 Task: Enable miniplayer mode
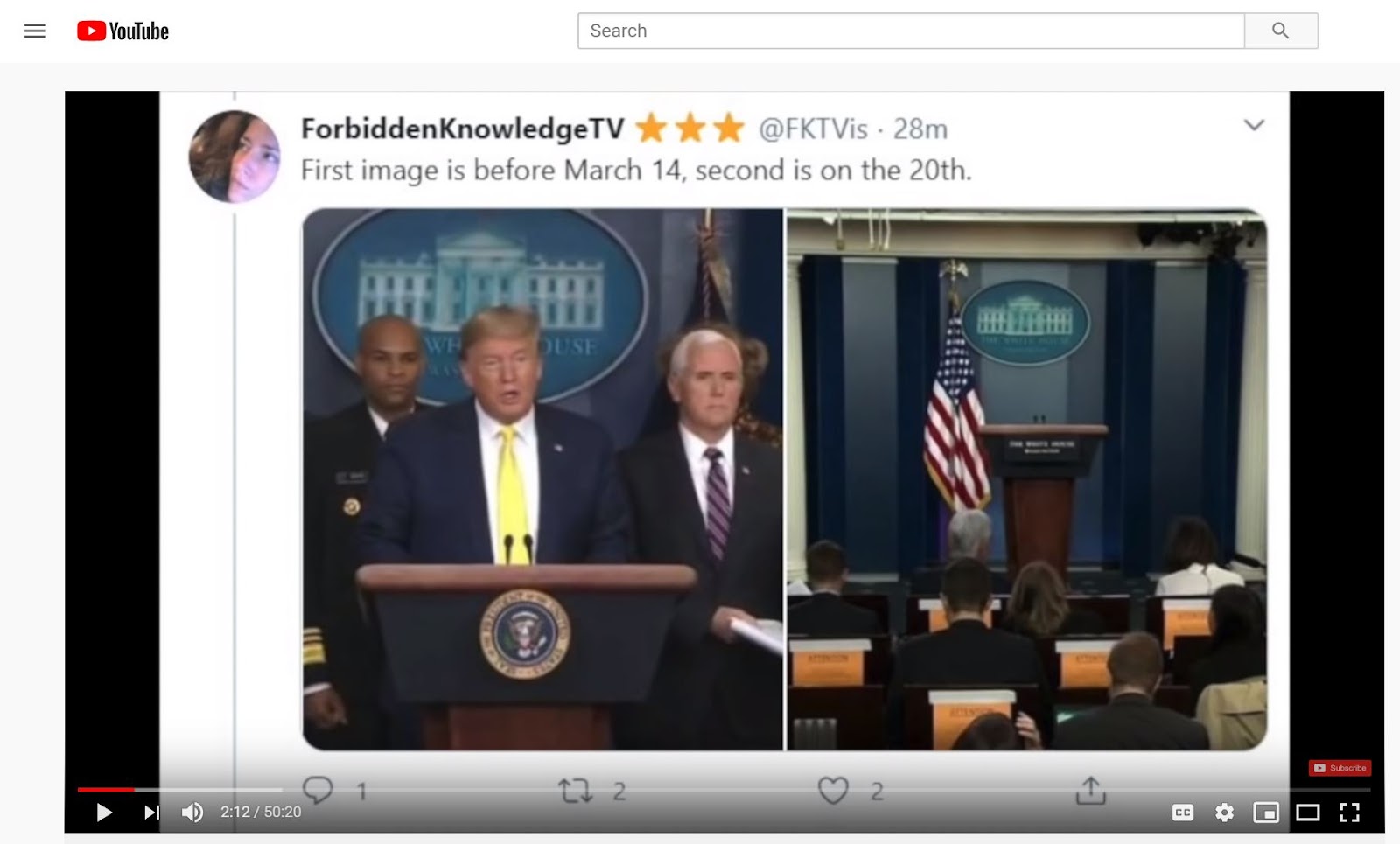(1266, 813)
